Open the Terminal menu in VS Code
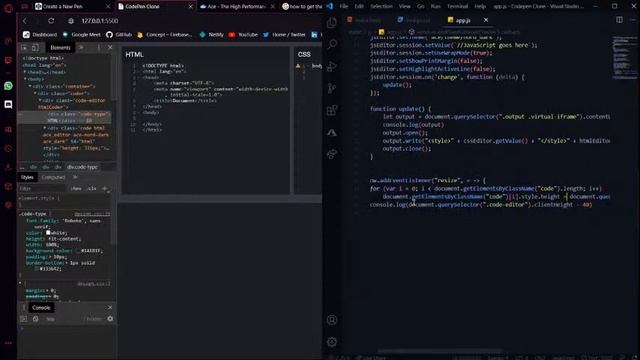Image resolution: width=640 pixels, height=360 pixels. pyautogui.click(x=457, y=7)
